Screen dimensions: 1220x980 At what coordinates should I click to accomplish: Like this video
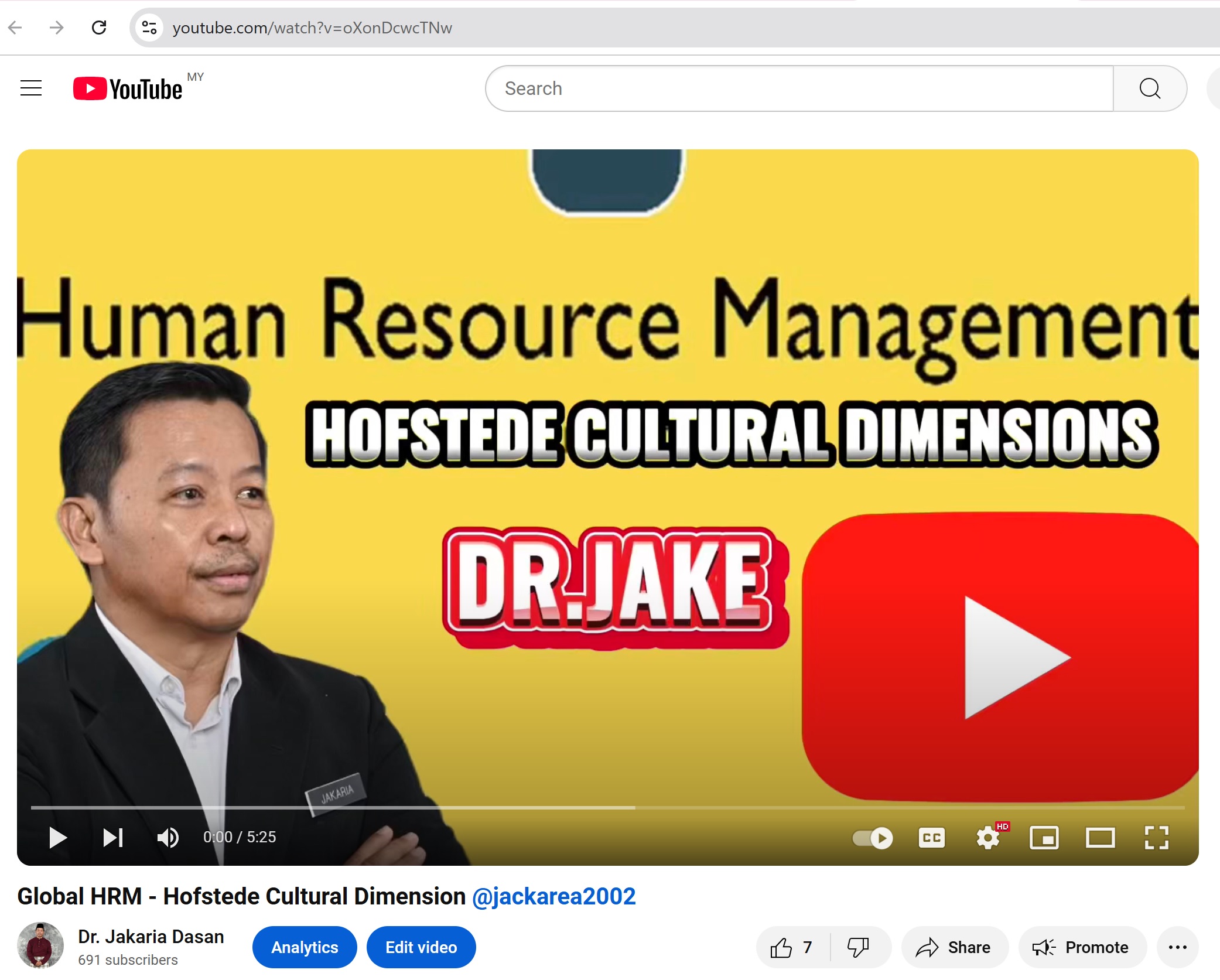coord(793,947)
